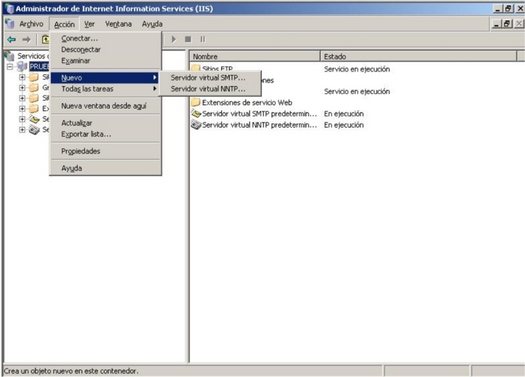Viewport: 525px width, 377px height.
Task: Click the first folder icon under PRUE
Action: pyautogui.click(x=34, y=77)
